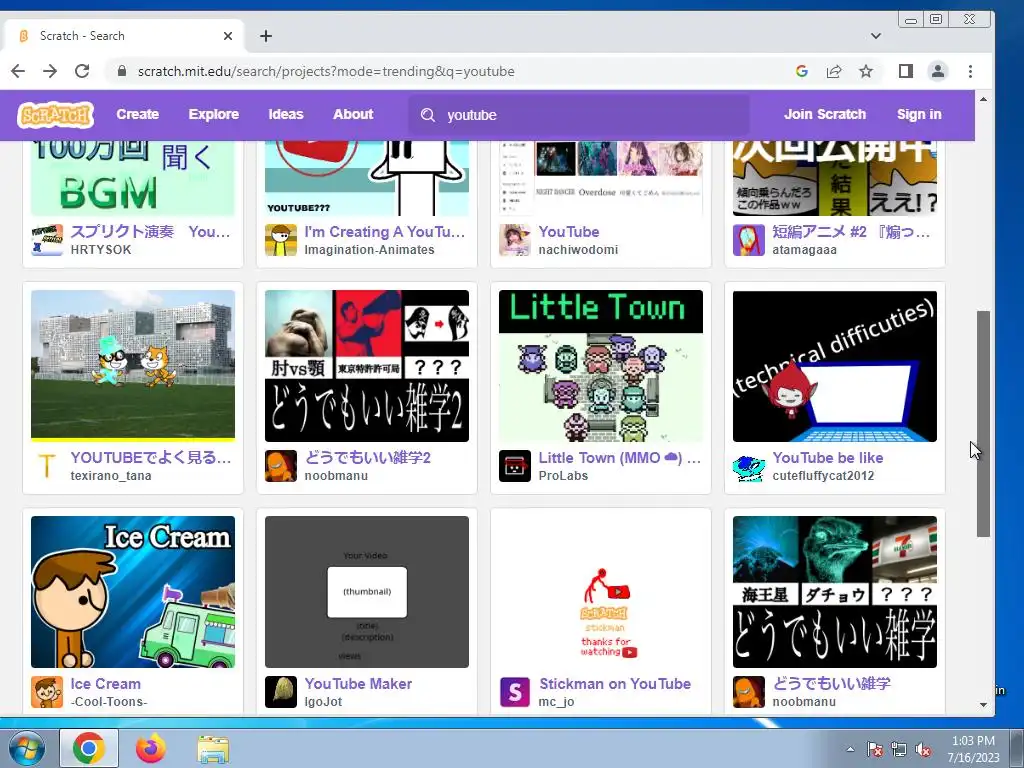This screenshot has width=1024, height=768.
Task: Open the どうでもいい雑学2 thumbnail
Action: click(366, 366)
